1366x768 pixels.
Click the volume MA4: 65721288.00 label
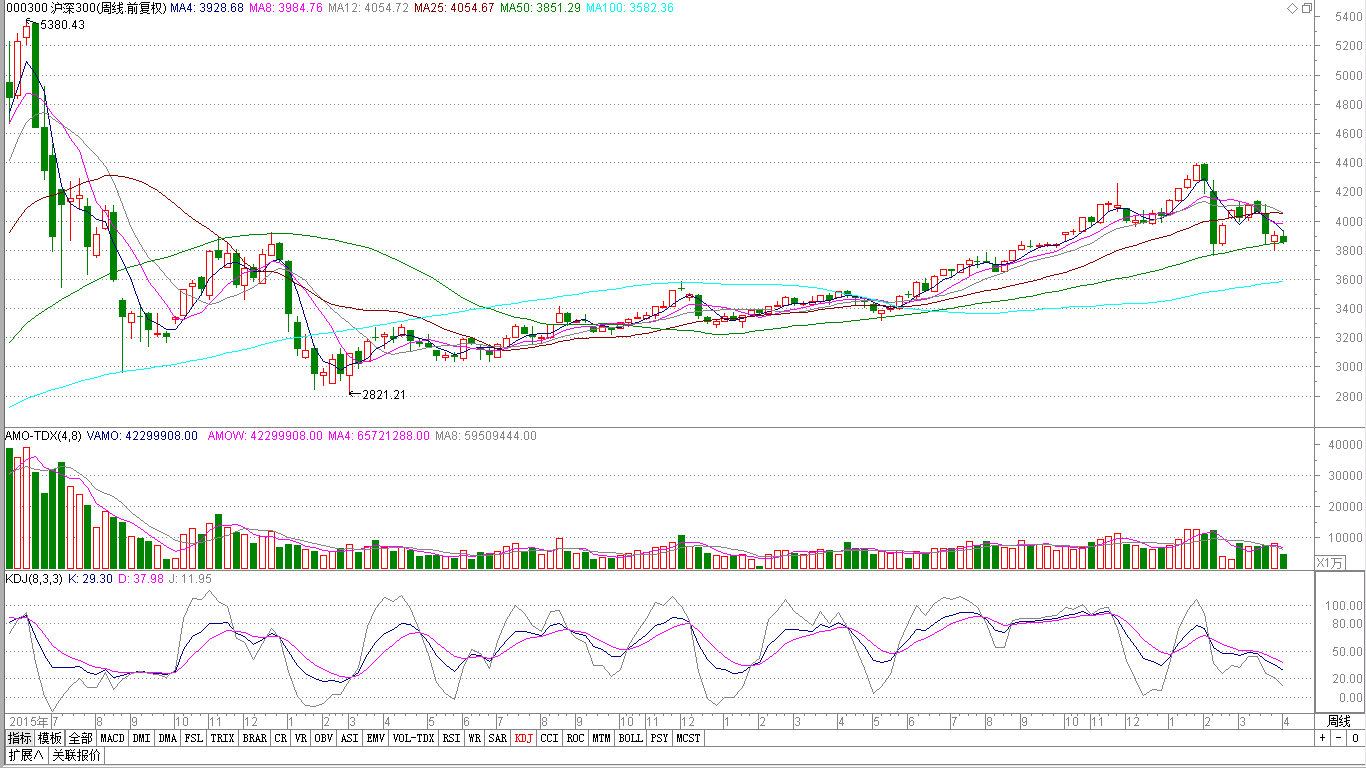pyautogui.click(x=380, y=436)
